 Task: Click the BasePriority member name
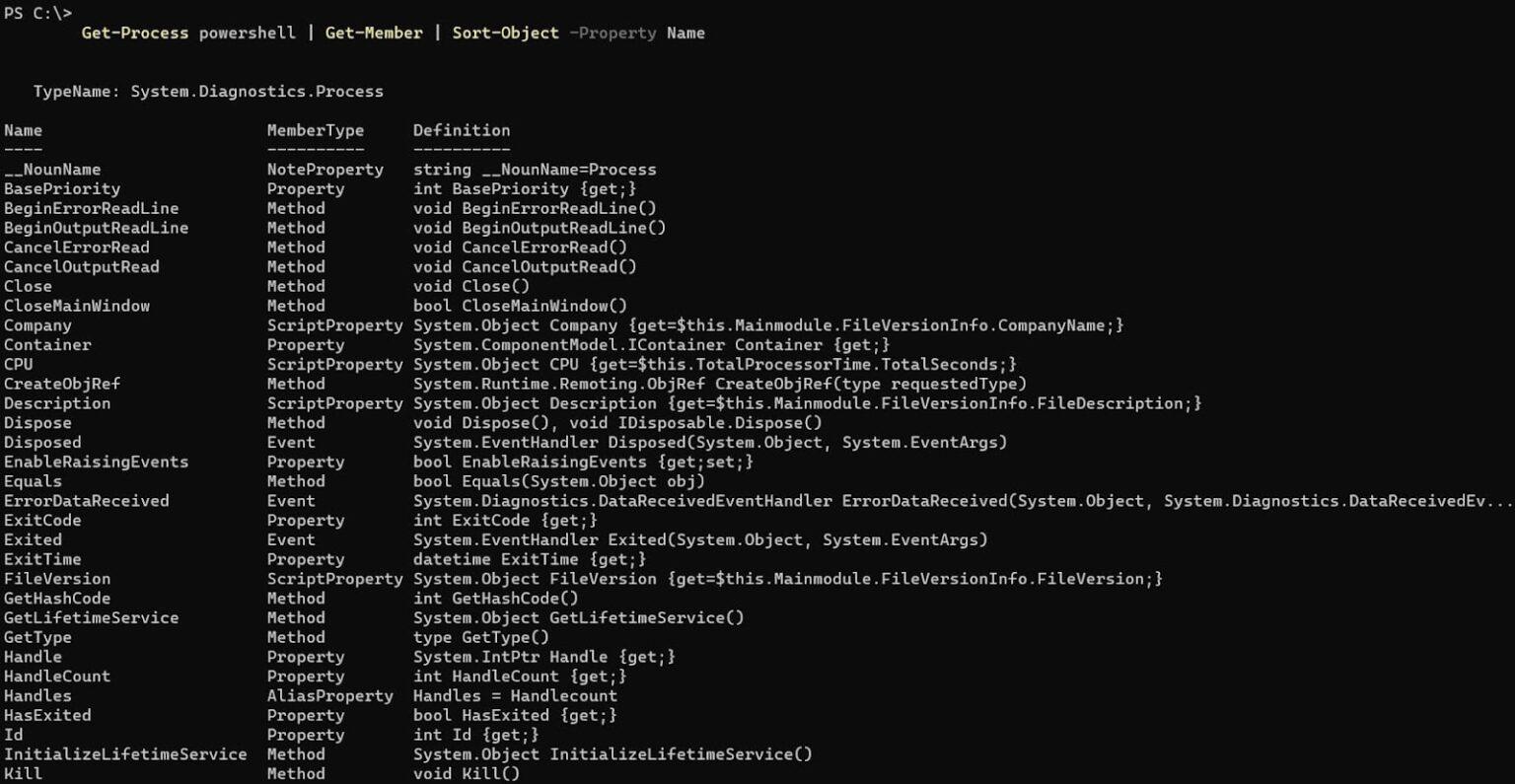(x=61, y=188)
